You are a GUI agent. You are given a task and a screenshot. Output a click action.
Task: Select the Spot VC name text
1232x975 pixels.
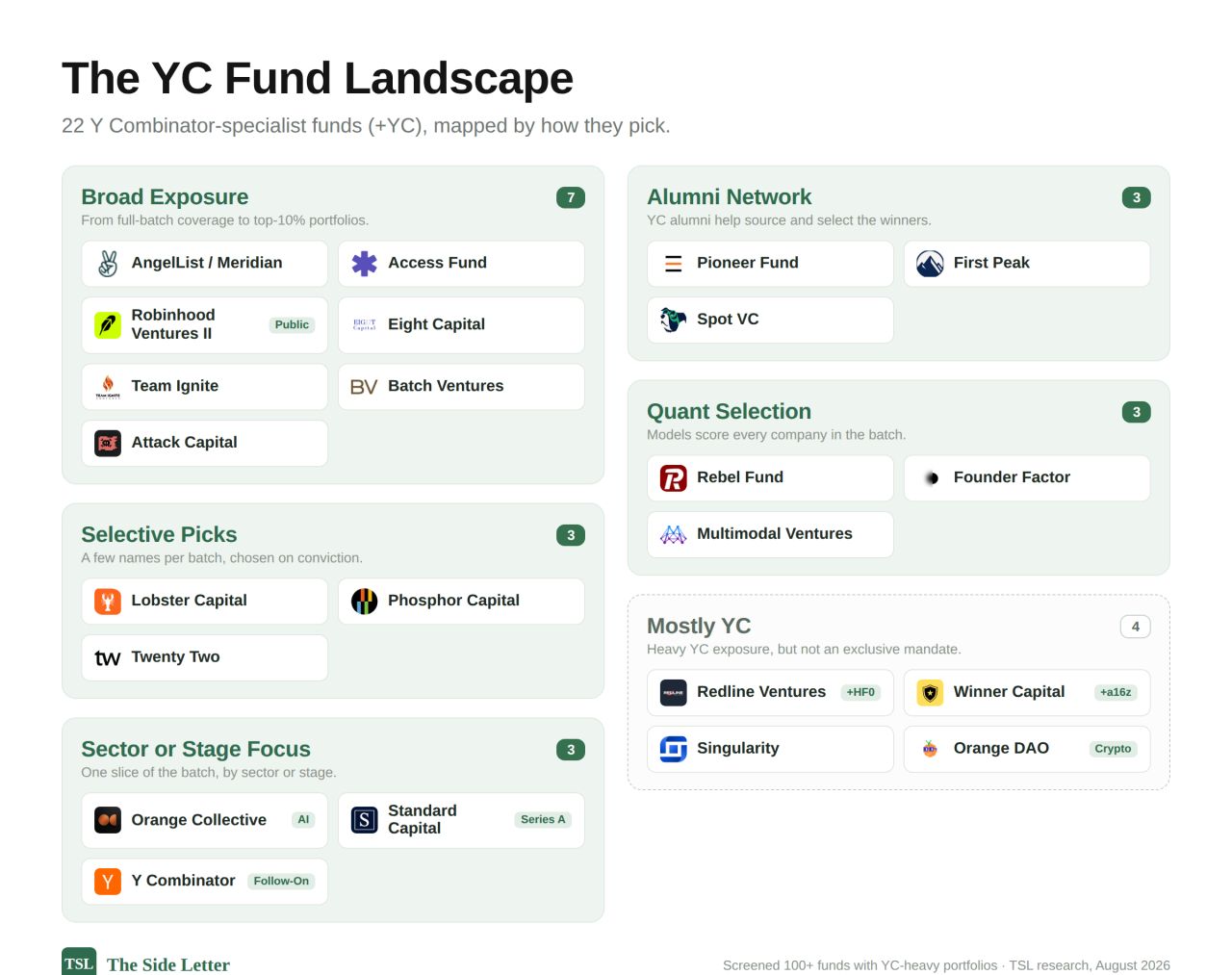point(728,320)
